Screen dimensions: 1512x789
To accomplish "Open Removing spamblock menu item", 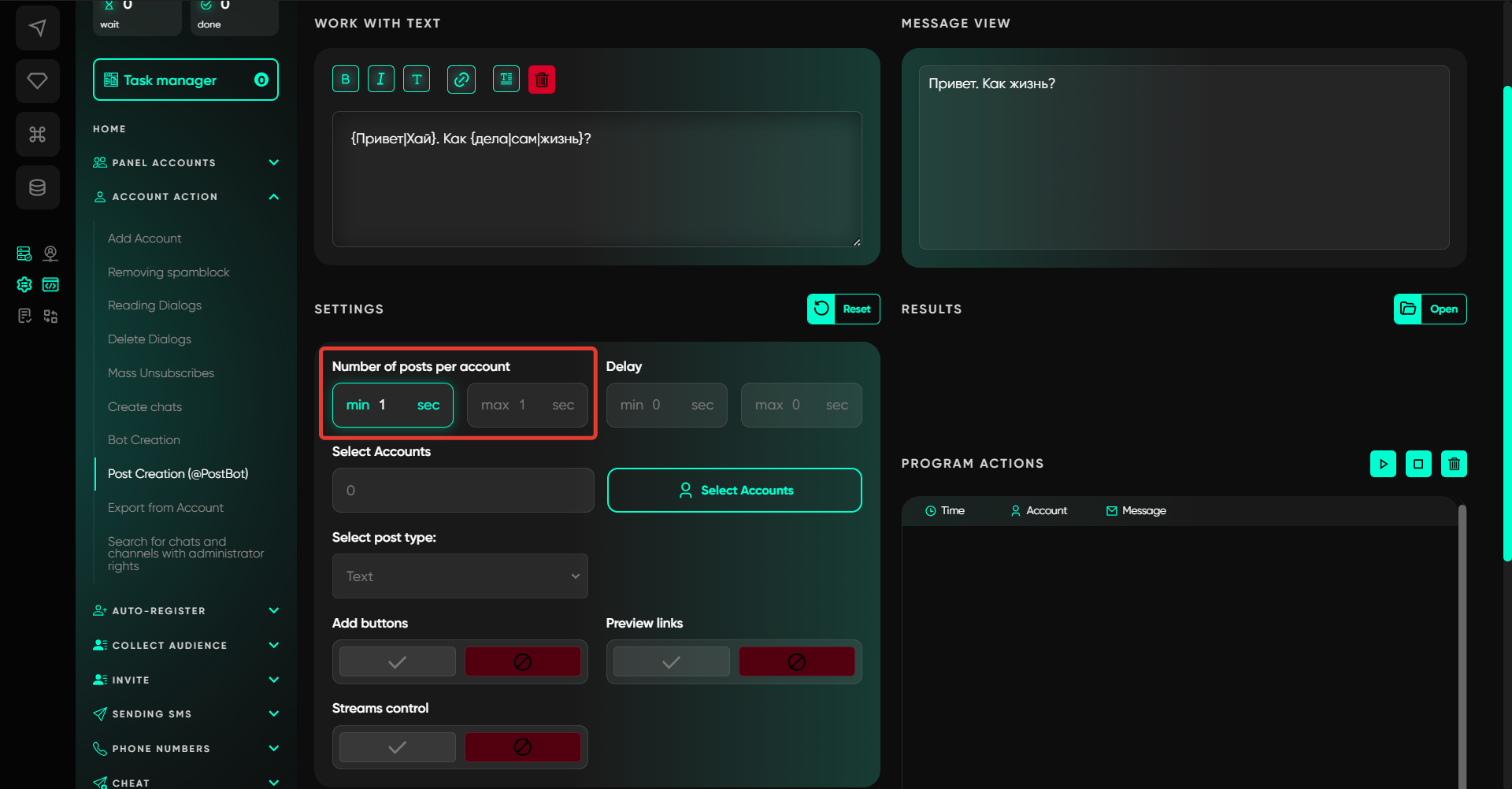I will click(169, 272).
